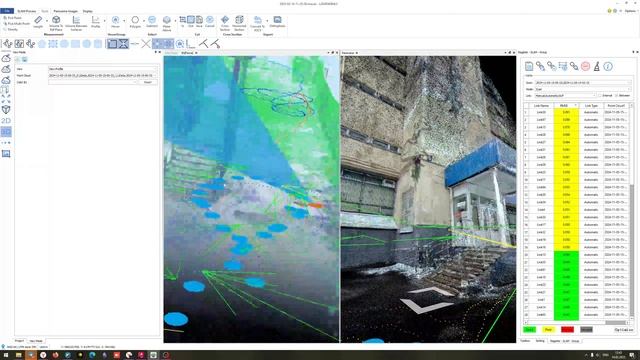
Task: Sort by the RMSE column header
Action: point(566,105)
